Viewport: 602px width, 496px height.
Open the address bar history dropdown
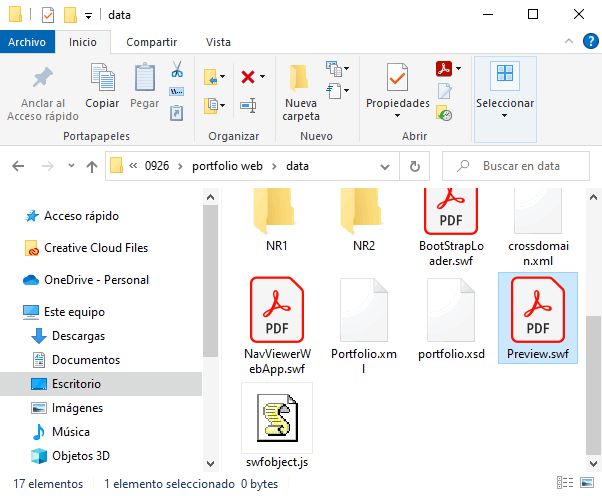click(385, 167)
